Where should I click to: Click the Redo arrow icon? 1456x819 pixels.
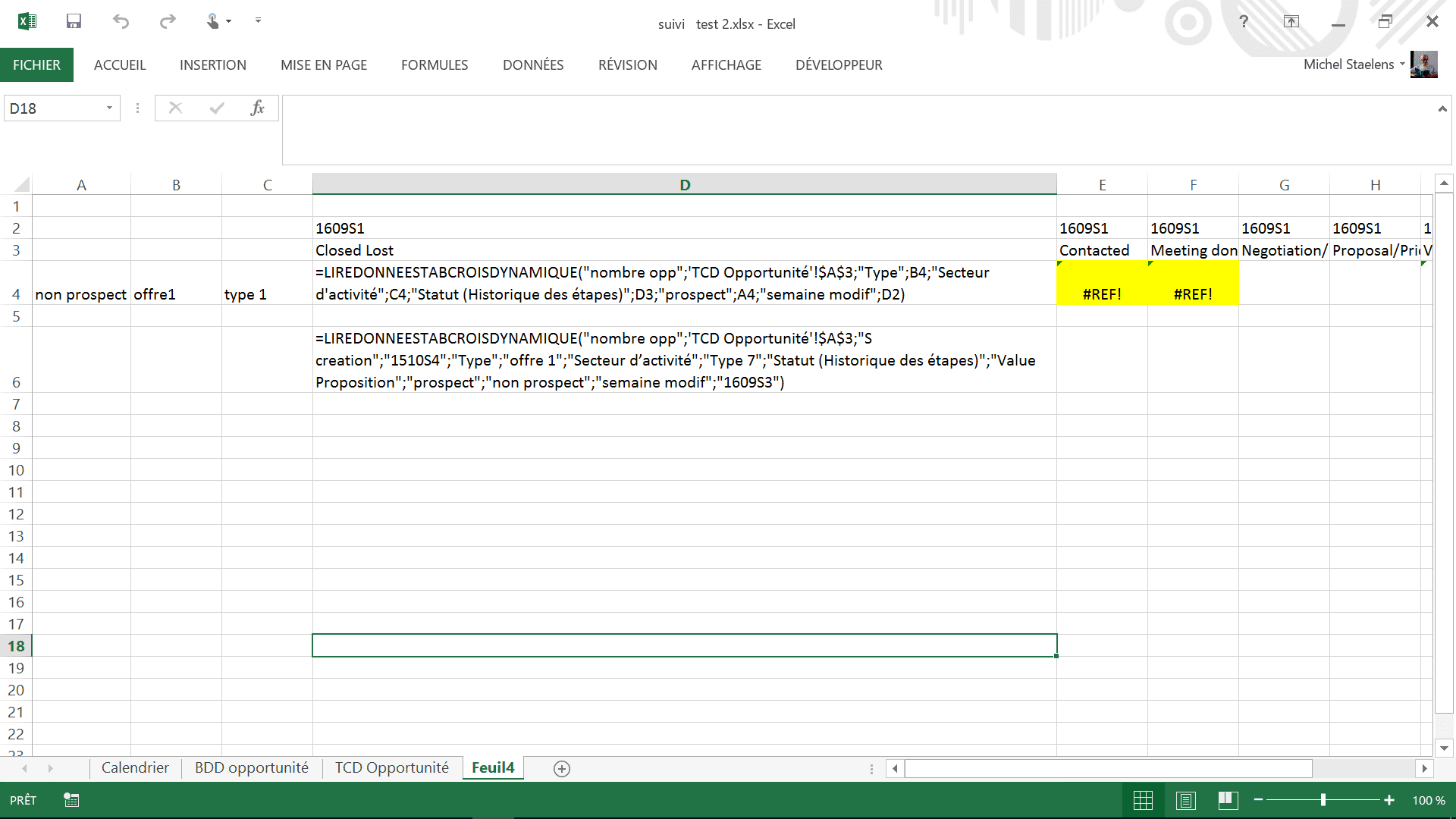click(x=168, y=21)
